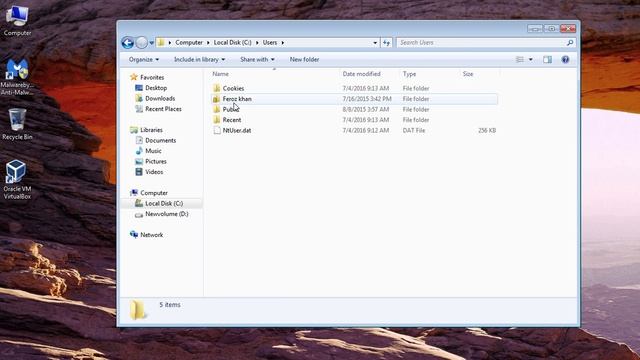The image size is (640, 360).
Task: Select Libraries in the navigation pane
Action: tap(151, 130)
